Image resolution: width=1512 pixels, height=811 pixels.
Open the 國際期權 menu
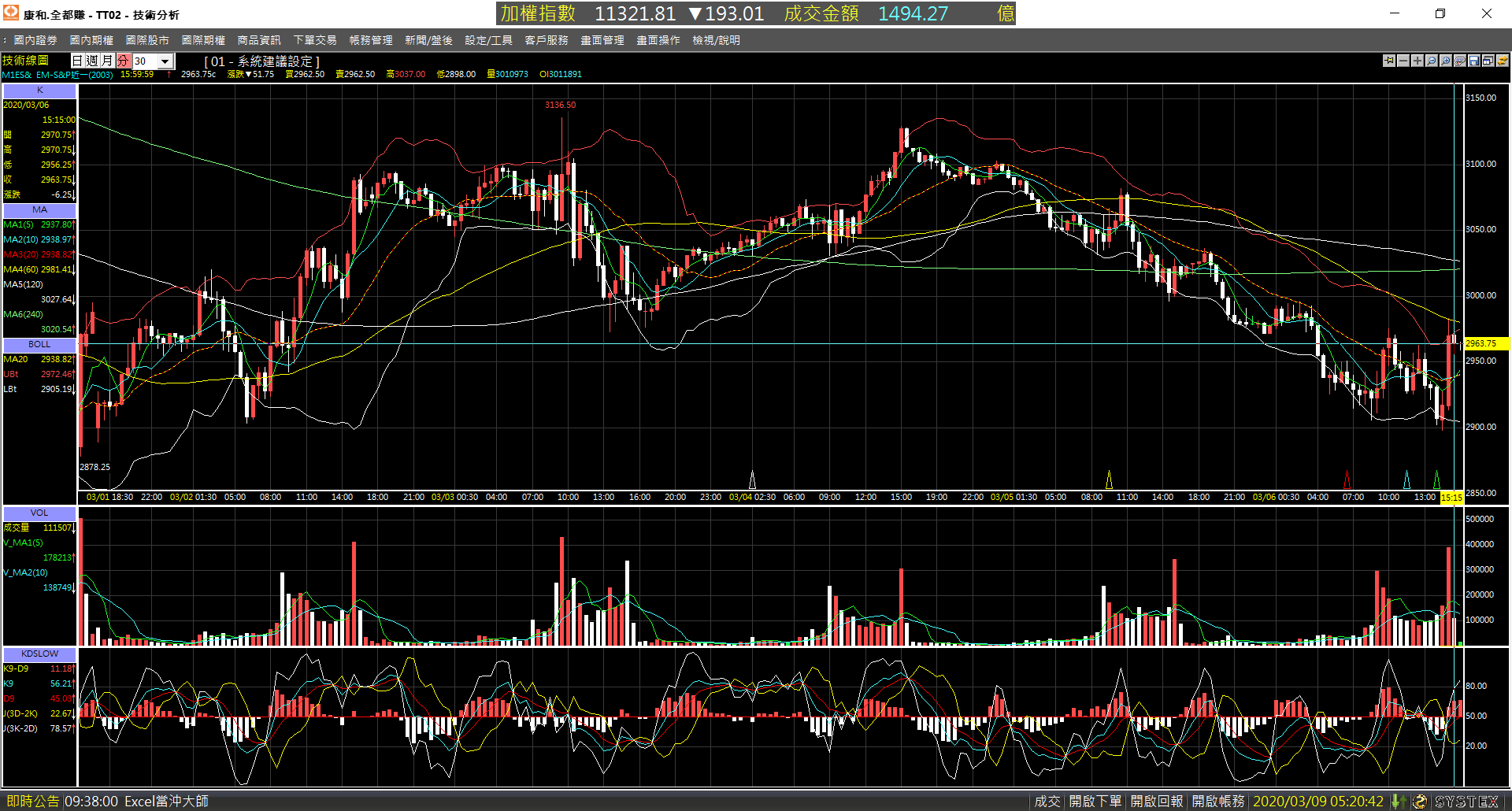(x=203, y=40)
